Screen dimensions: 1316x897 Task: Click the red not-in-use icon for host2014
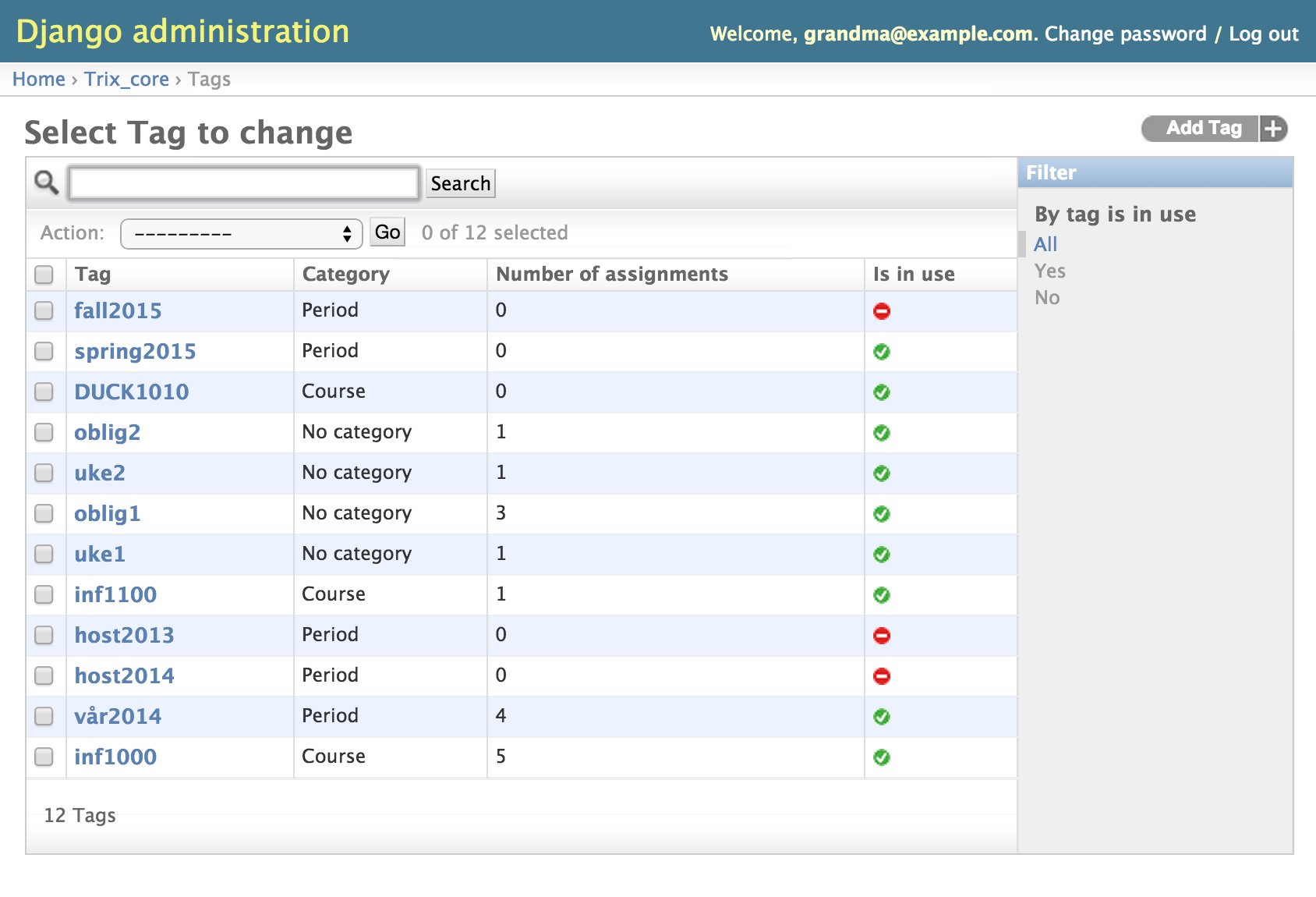882,676
